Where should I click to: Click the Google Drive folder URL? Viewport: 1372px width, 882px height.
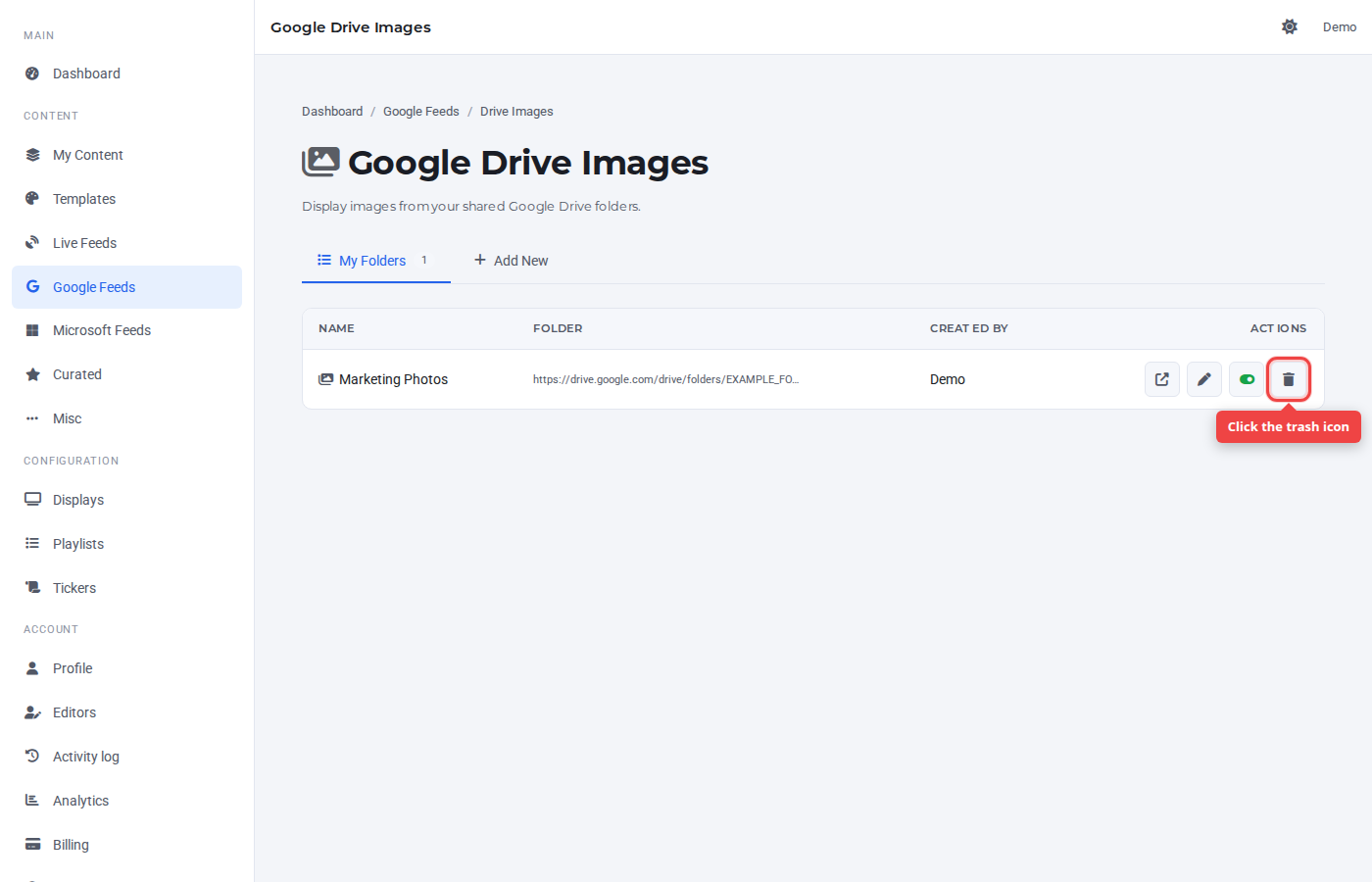coord(666,379)
